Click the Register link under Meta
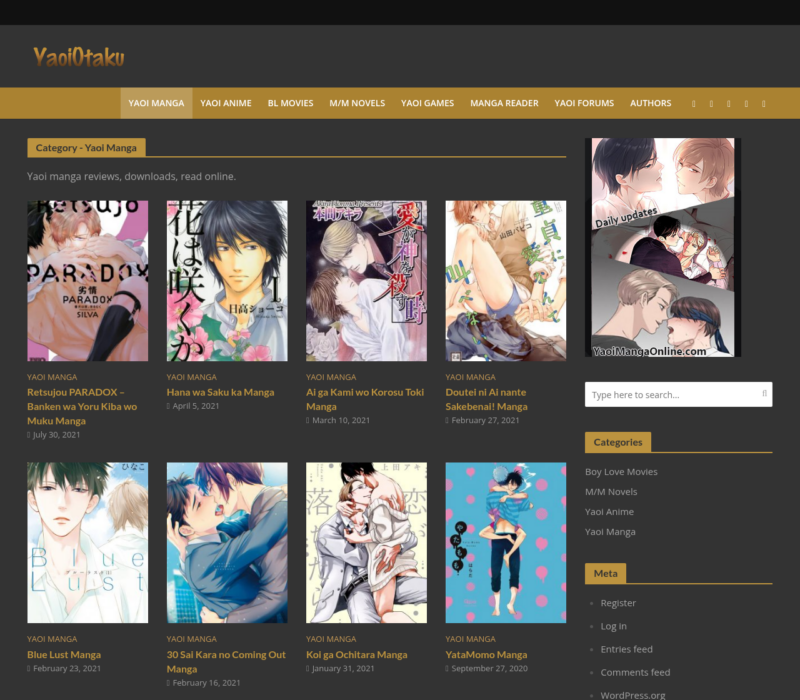 click(x=618, y=603)
